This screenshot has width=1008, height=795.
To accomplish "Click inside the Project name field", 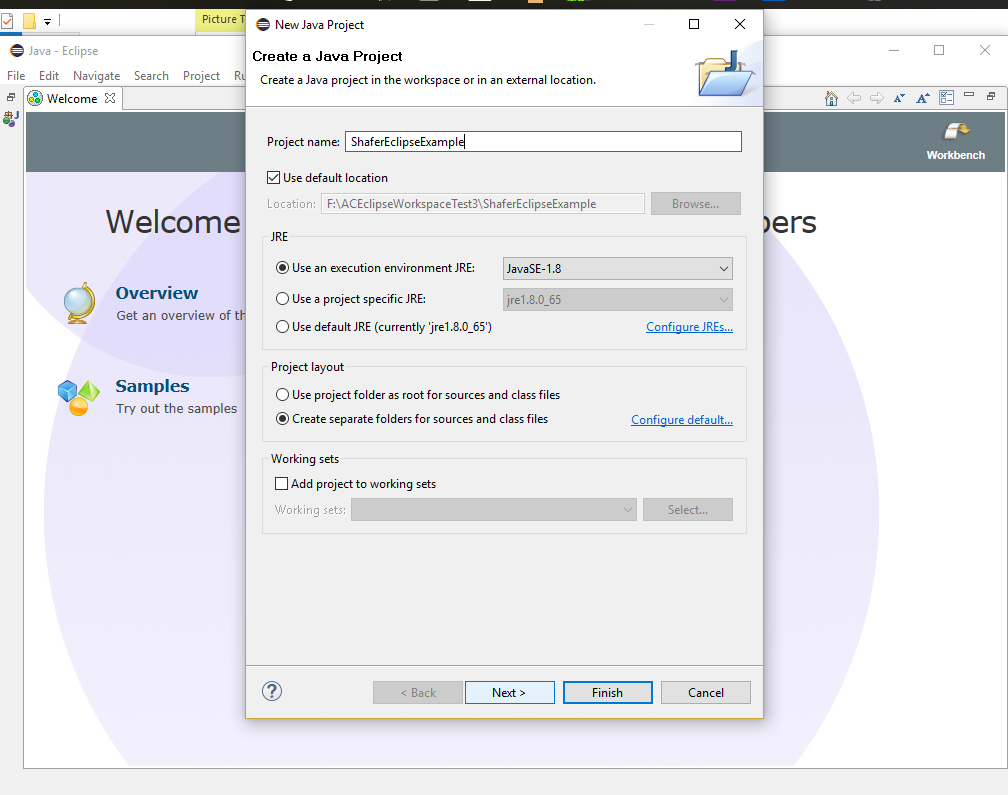I will (x=543, y=141).
